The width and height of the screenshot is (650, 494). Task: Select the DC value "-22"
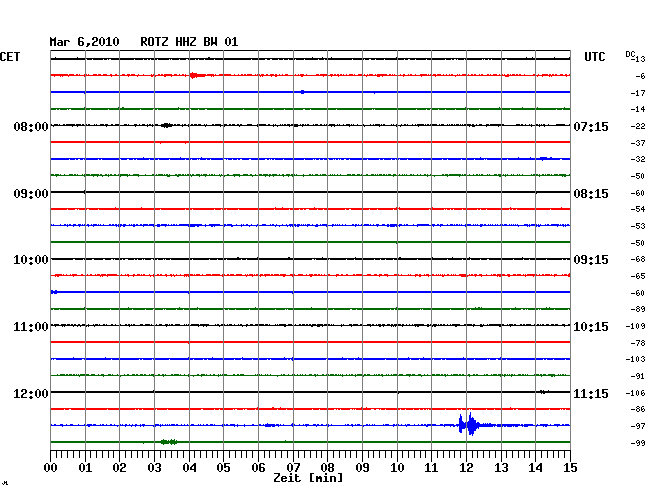tap(638, 126)
